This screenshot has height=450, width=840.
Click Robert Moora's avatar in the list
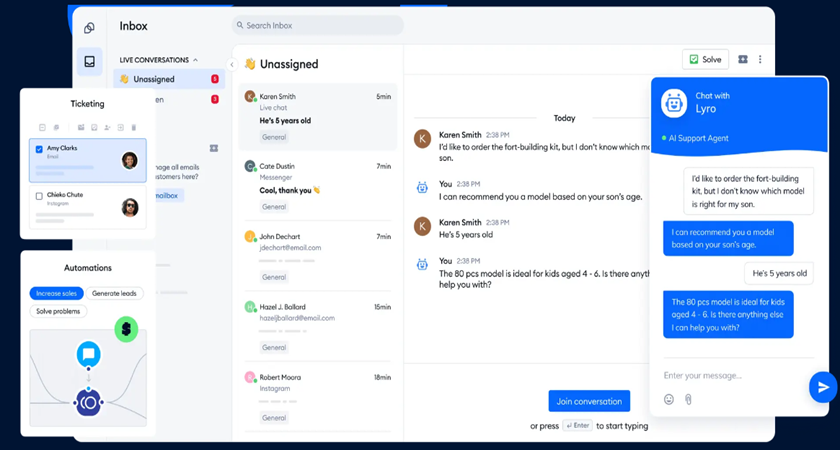(250, 377)
